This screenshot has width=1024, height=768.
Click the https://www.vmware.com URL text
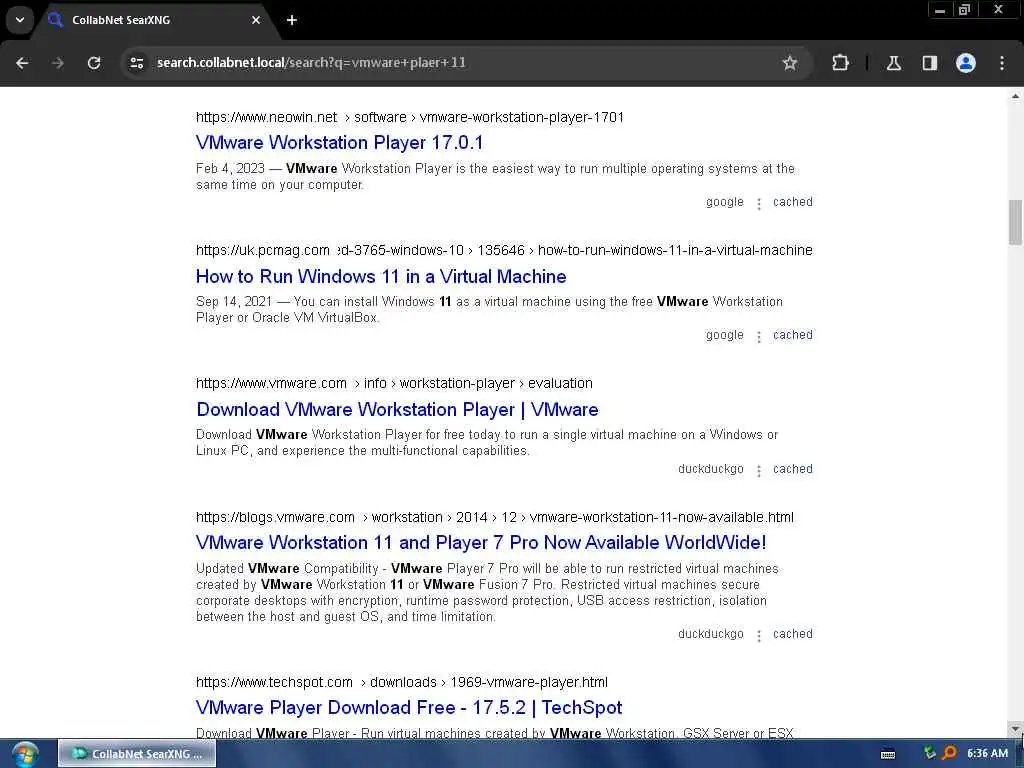(x=271, y=383)
